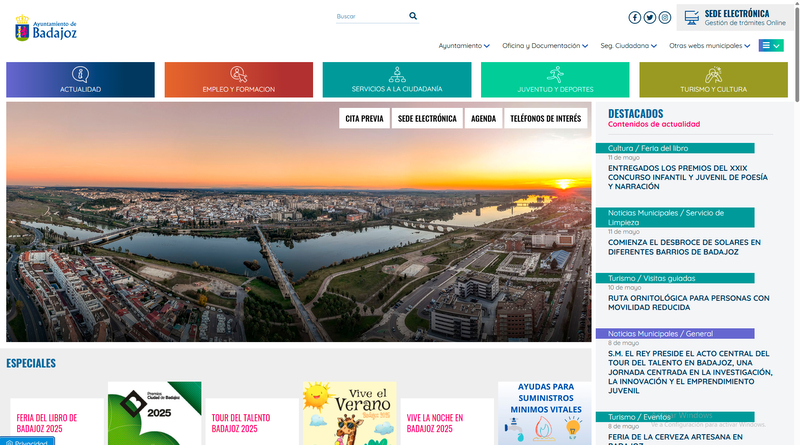The height and width of the screenshot is (445, 800).
Task: Open JUVENTUD Y DEPORTES tile
Action: tap(555, 80)
